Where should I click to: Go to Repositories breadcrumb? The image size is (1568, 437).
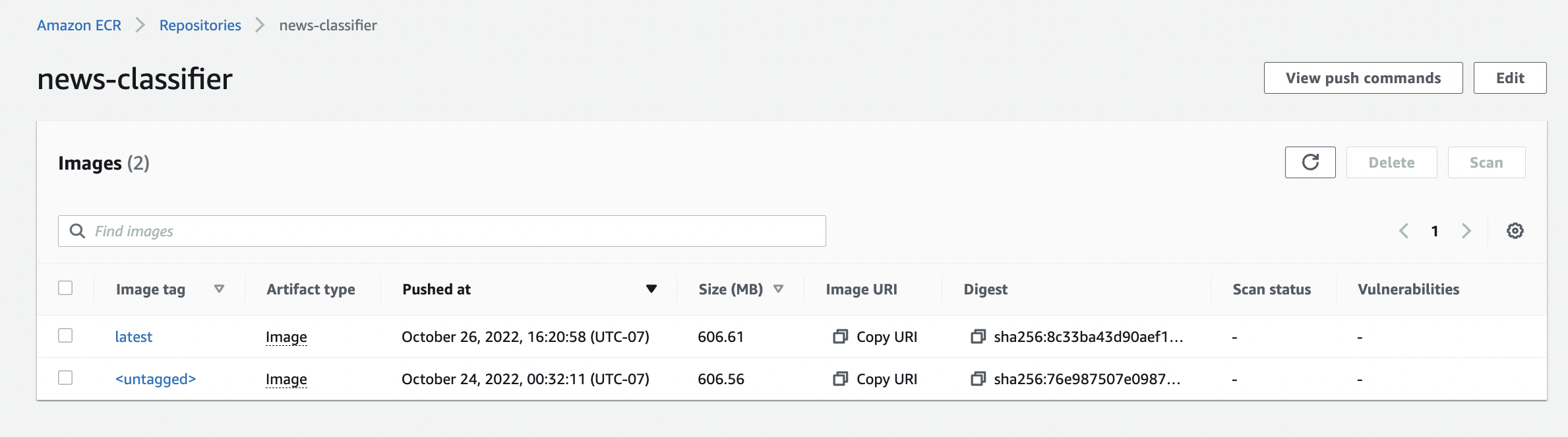(x=200, y=25)
